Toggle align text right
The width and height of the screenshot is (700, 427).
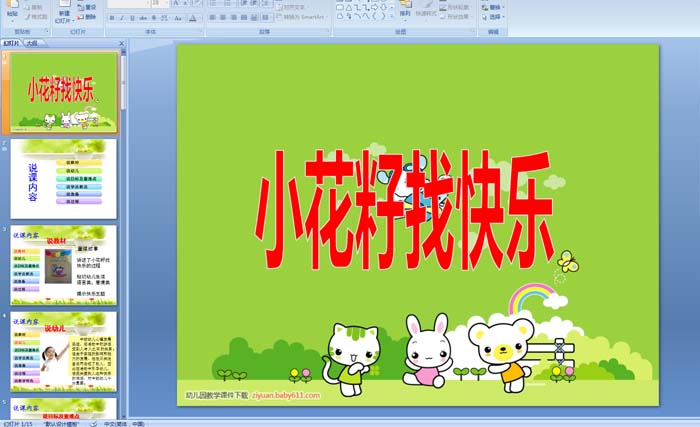[233, 17]
